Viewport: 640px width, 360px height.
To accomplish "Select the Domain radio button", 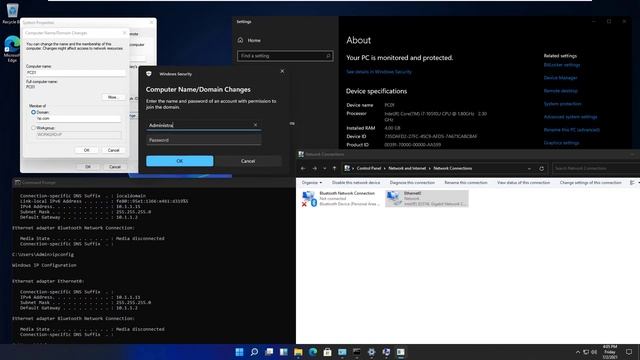I will pos(33,112).
